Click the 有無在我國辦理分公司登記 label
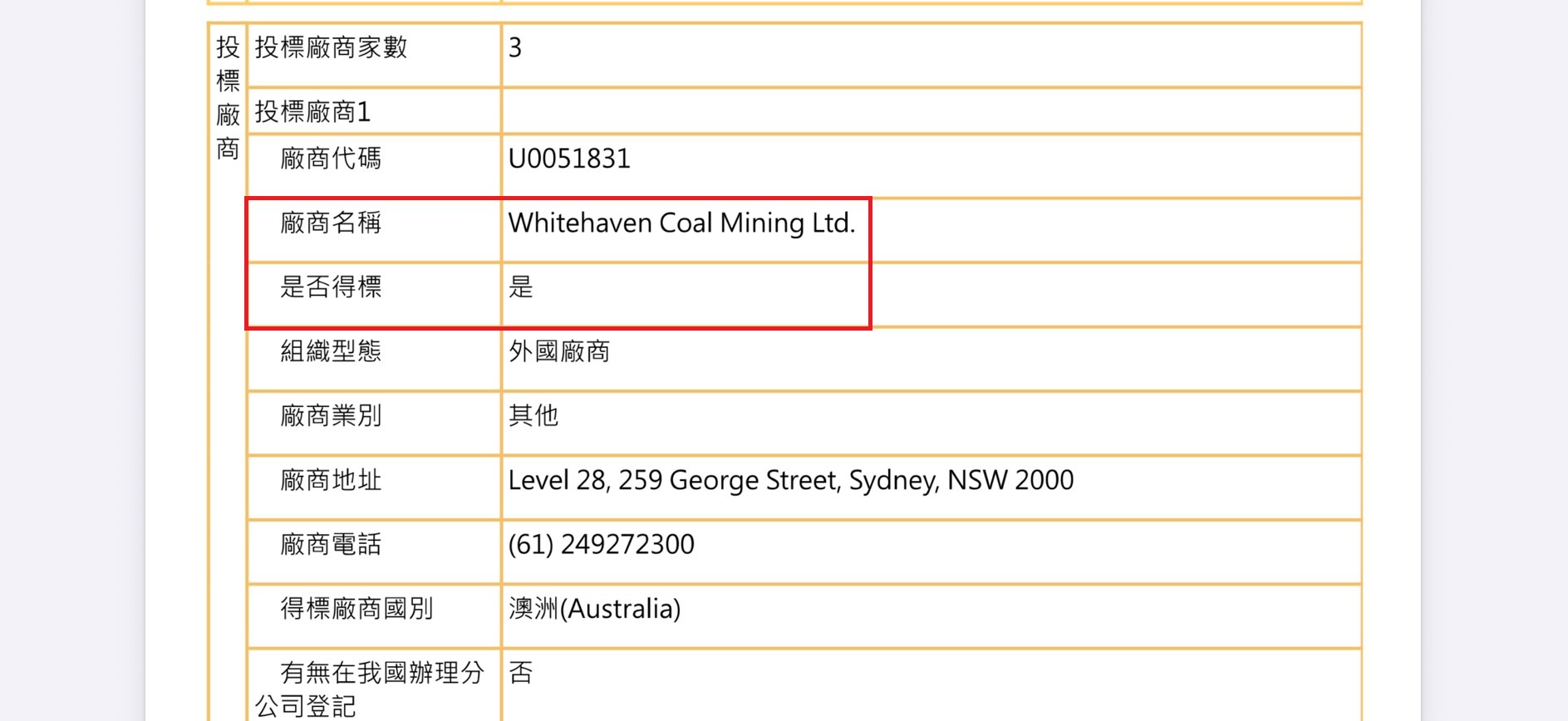The width and height of the screenshot is (1568, 721). click(x=370, y=689)
